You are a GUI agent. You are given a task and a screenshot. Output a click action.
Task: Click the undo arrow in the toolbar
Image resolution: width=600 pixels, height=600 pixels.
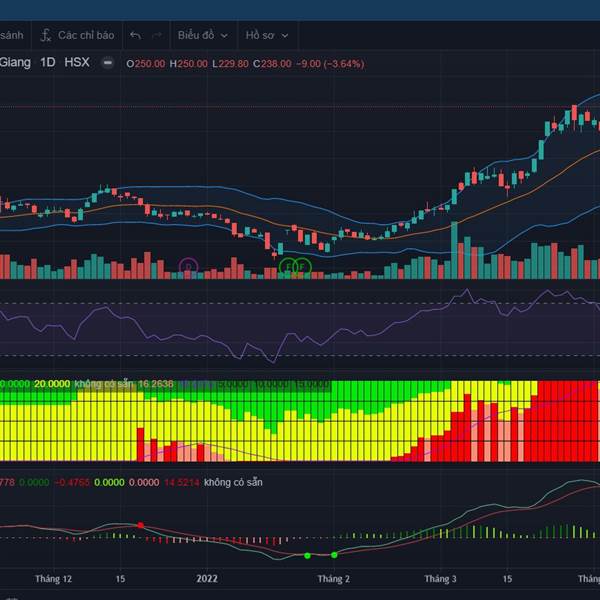point(135,35)
